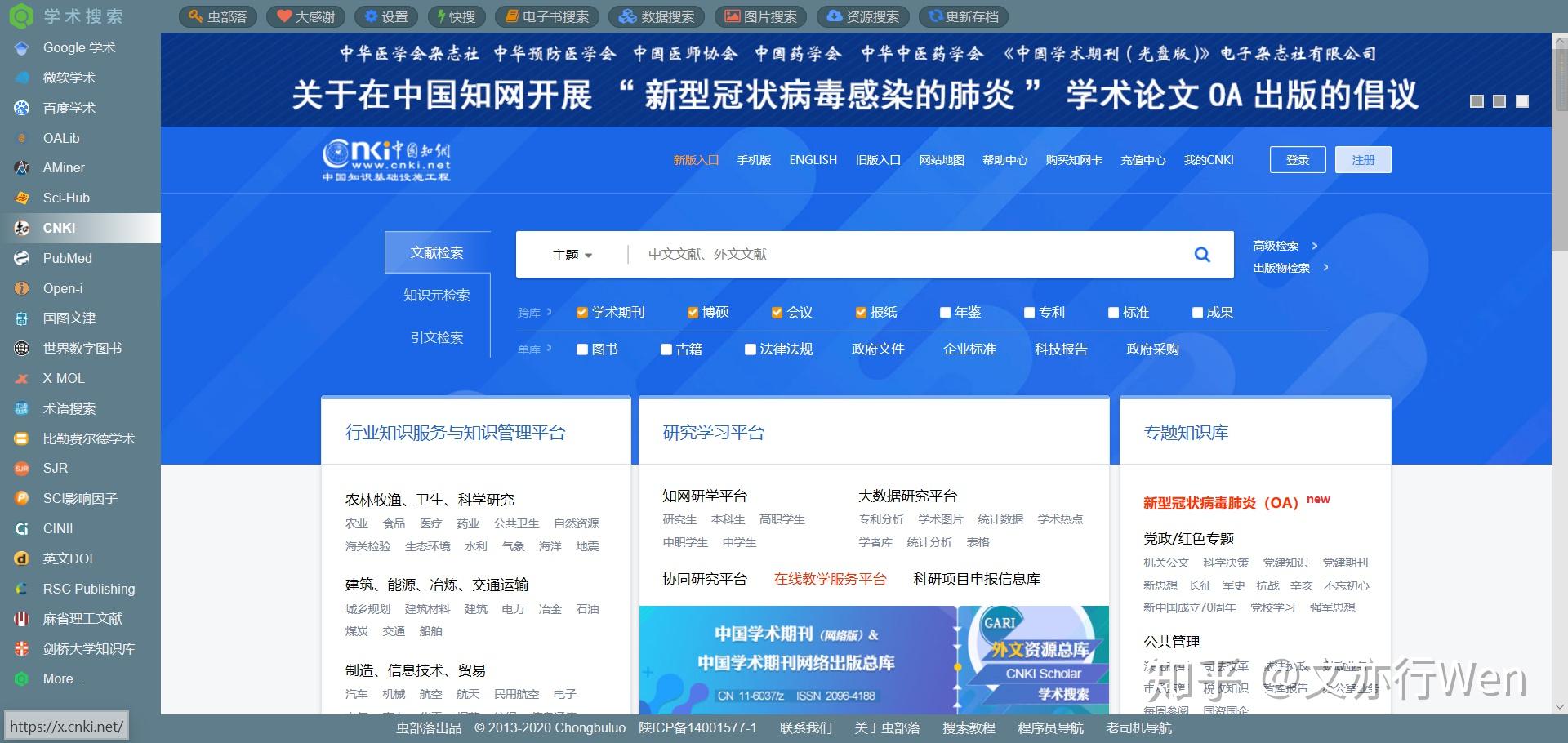Click the 中文文献、外文文献 search input
1568x743 pixels.
pyautogui.click(x=906, y=255)
